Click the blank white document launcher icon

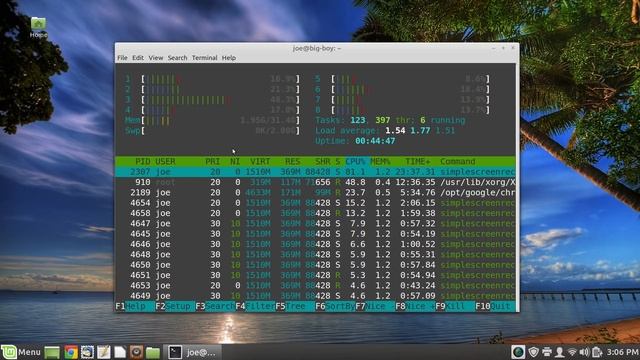point(120,352)
